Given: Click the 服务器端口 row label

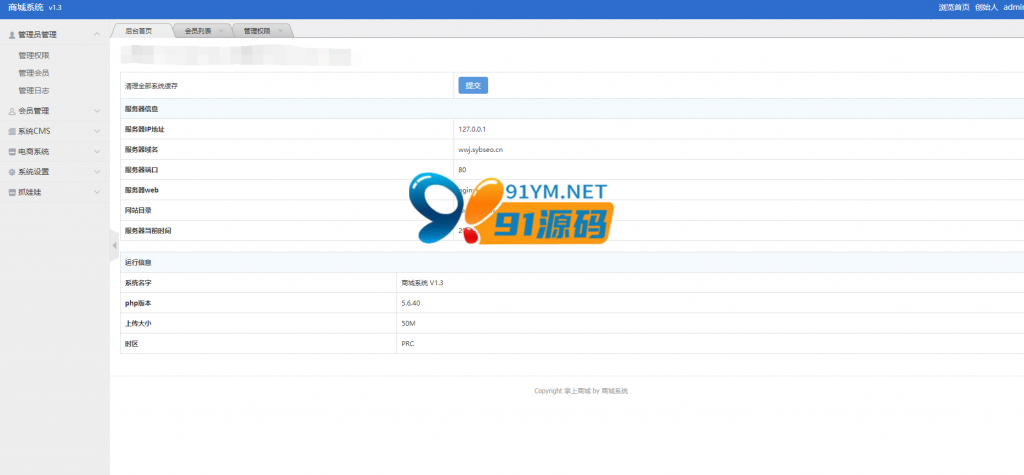Looking at the screenshot, I should pyautogui.click(x=141, y=170).
